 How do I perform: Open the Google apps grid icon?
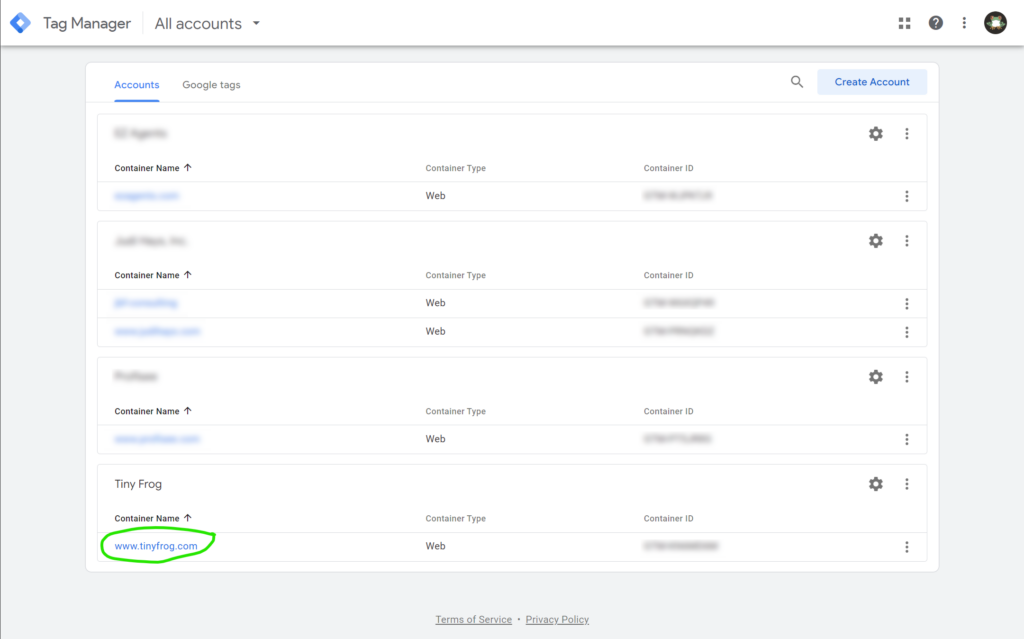[x=905, y=23]
